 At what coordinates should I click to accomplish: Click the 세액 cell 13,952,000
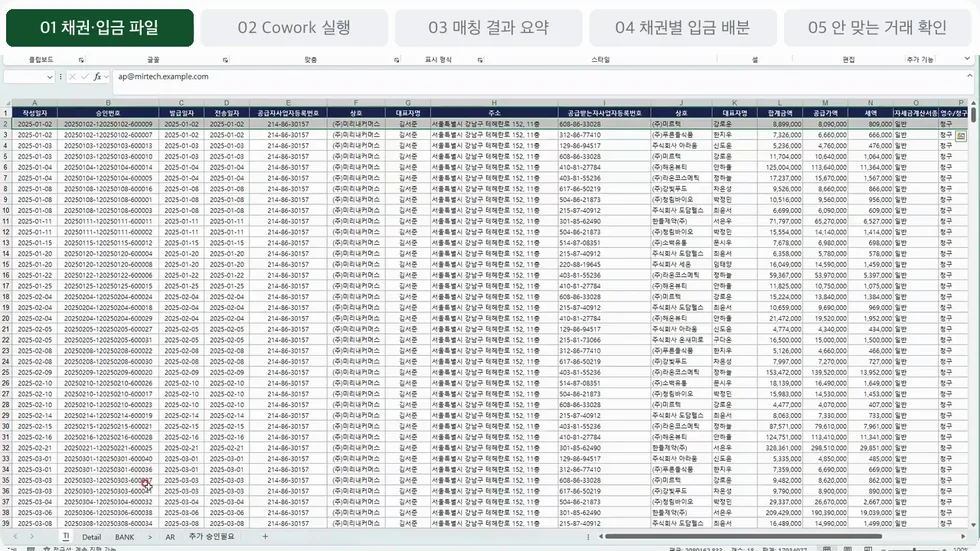(870, 372)
